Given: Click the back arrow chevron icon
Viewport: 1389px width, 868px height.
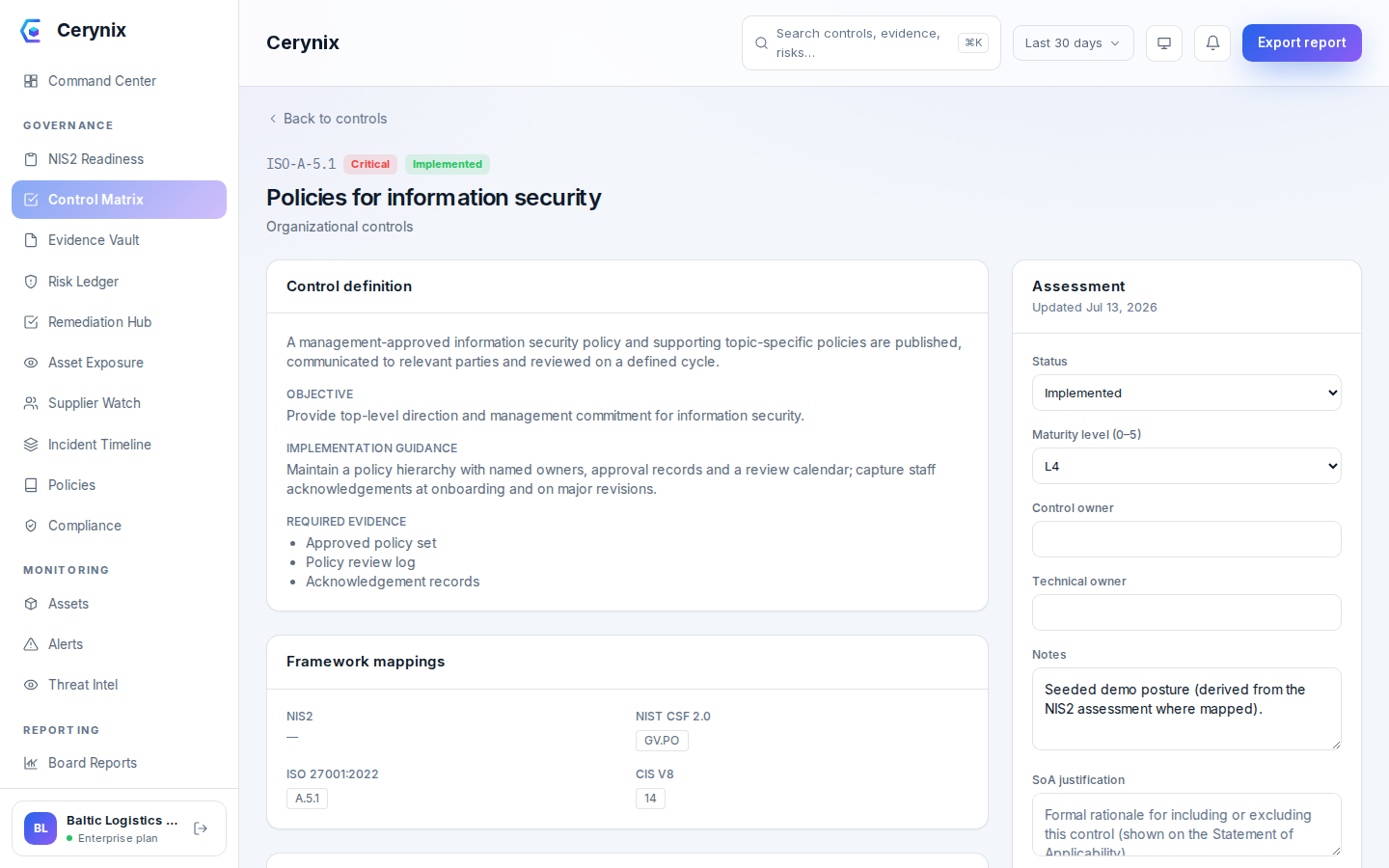Looking at the screenshot, I should (x=273, y=119).
